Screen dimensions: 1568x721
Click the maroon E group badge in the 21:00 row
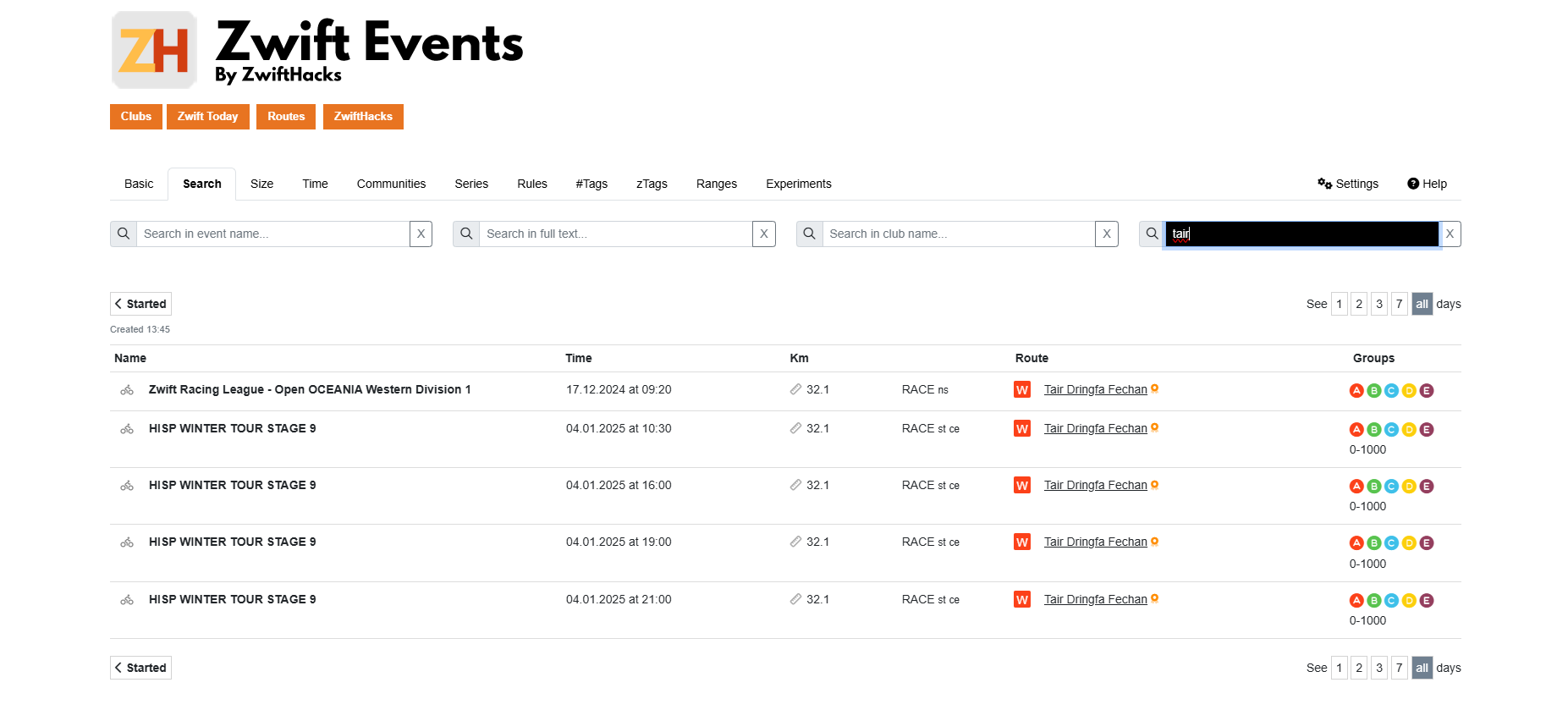(x=1427, y=601)
